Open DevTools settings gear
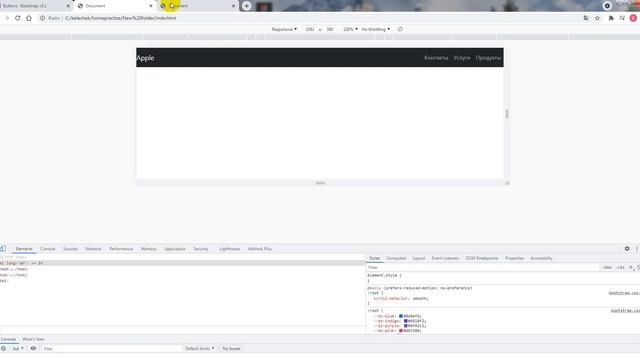Viewport: 640px width, 360px height. [627, 249]
